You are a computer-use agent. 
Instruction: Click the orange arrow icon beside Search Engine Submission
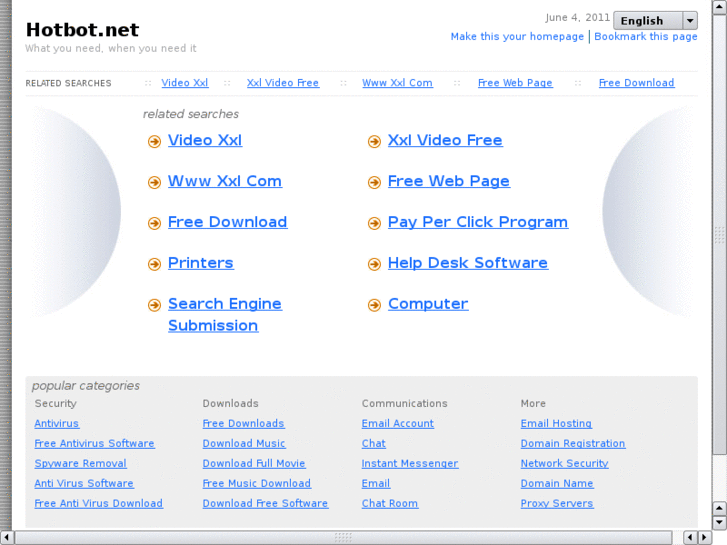pyautogui.click(x=154, y=306)
